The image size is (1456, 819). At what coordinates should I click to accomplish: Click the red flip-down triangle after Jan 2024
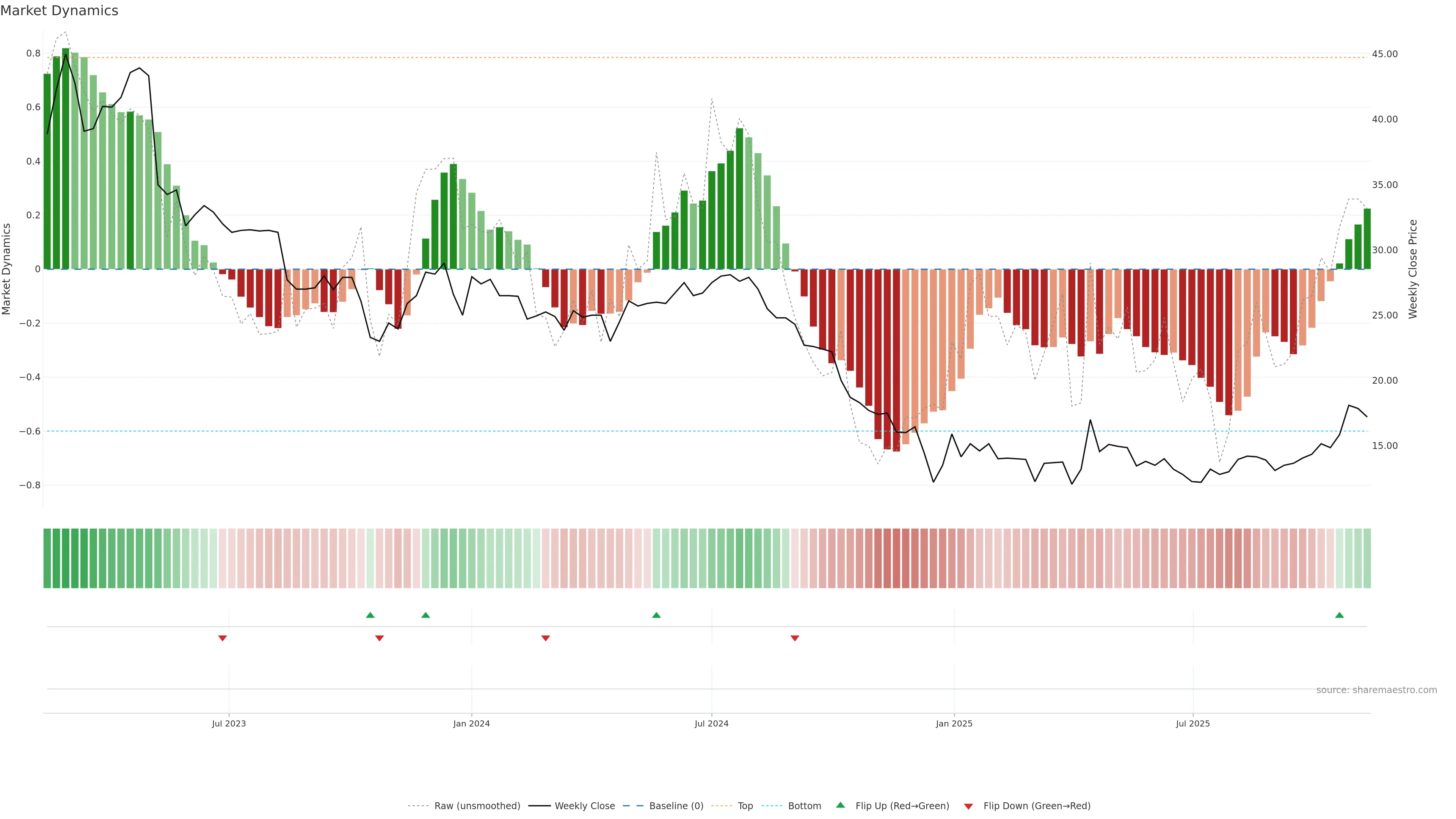546,638
